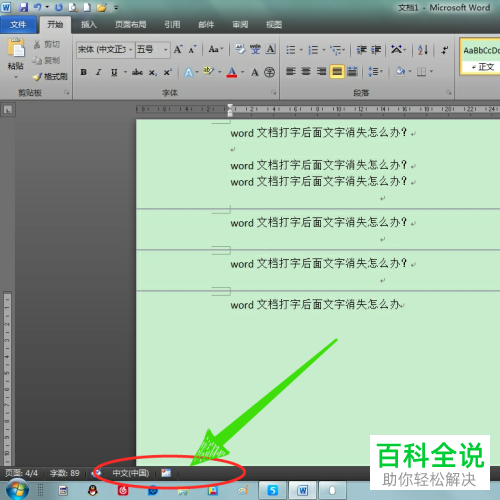
Task: Click the Redo/Repeat icon in the title bar
Action: (59, 7)
